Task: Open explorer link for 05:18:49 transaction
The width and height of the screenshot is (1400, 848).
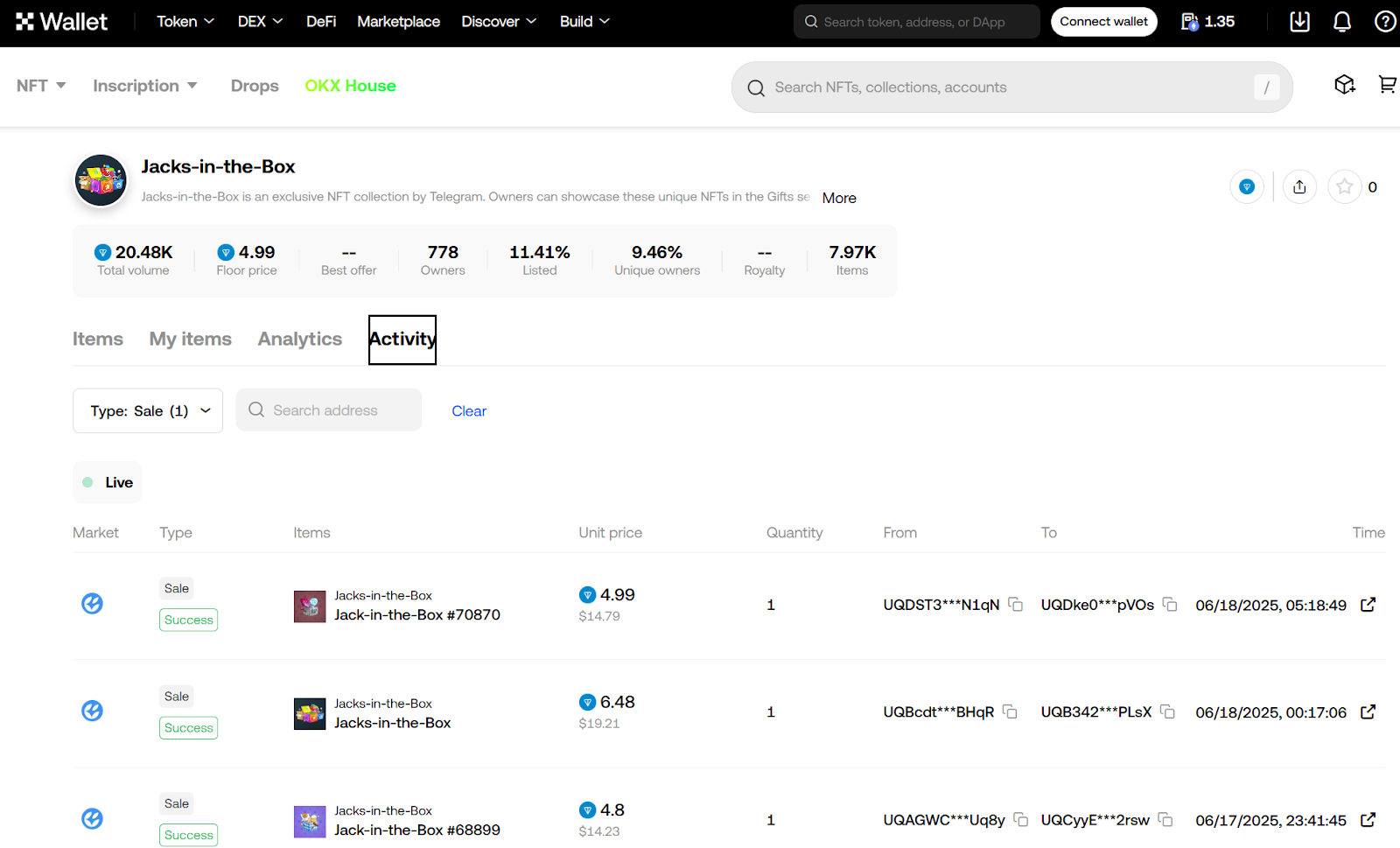Action: pyautogui.click(x=1368, y=604)
